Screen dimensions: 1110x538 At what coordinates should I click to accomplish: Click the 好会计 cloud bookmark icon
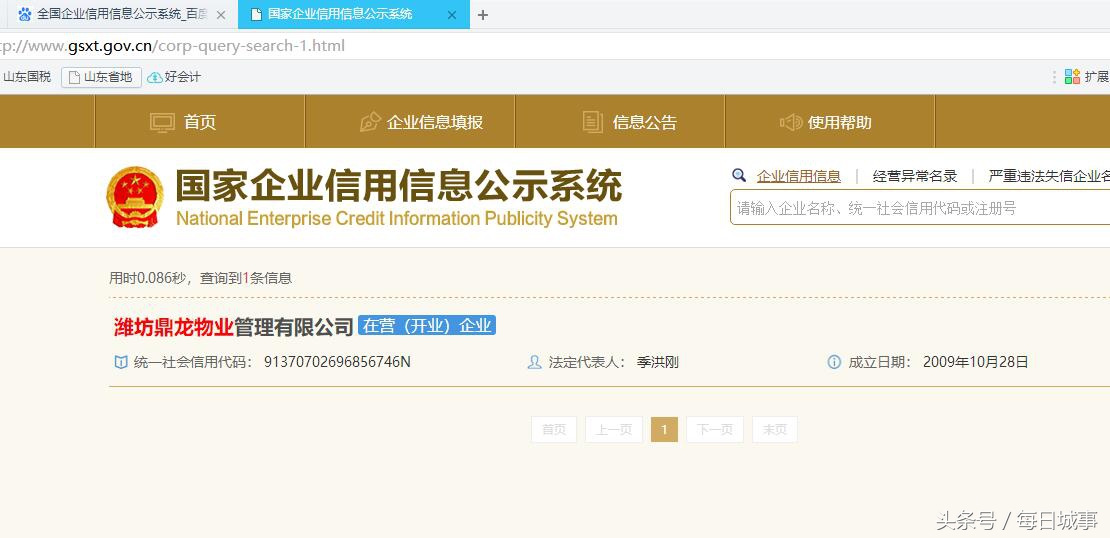(154, 77)
